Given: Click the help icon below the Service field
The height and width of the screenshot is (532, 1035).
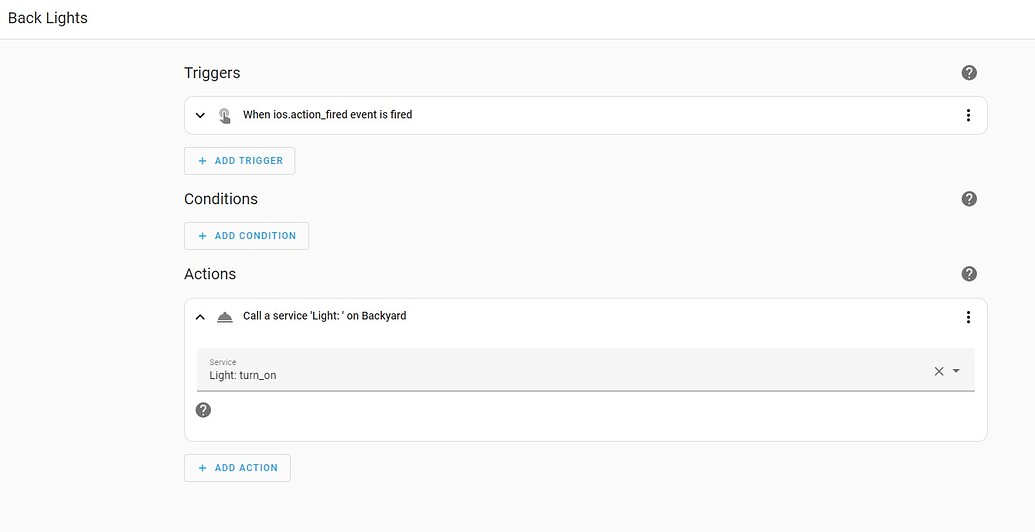Looking at the screenshot, I should click(203, 410).
